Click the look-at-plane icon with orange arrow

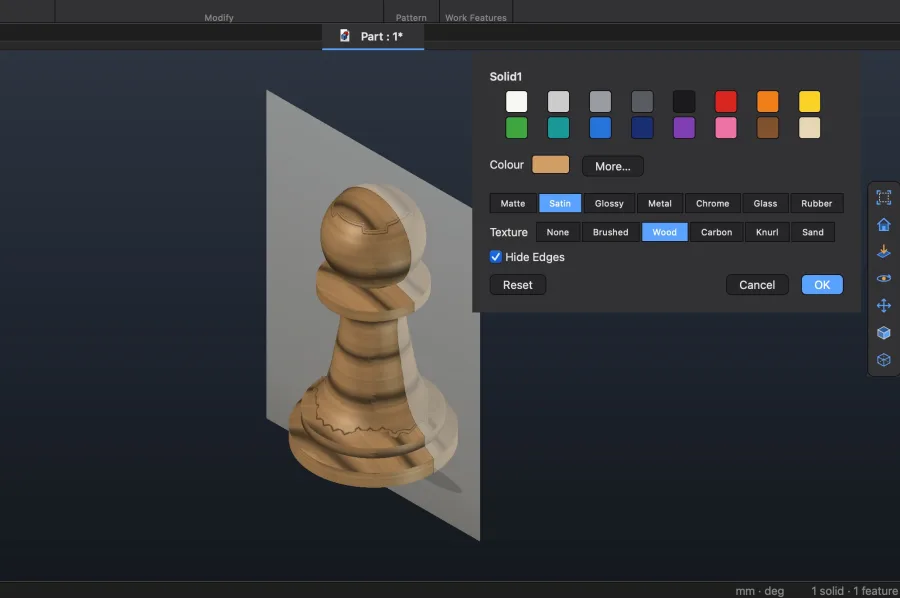[883, 251]
